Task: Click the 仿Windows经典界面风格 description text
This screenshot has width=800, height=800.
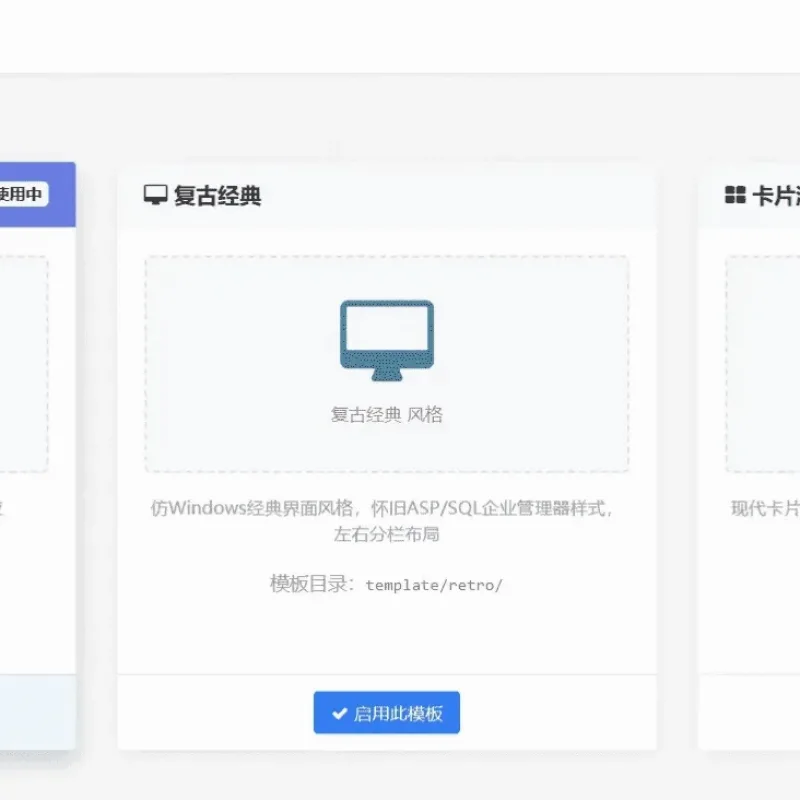Action: (x=381, y=508)
